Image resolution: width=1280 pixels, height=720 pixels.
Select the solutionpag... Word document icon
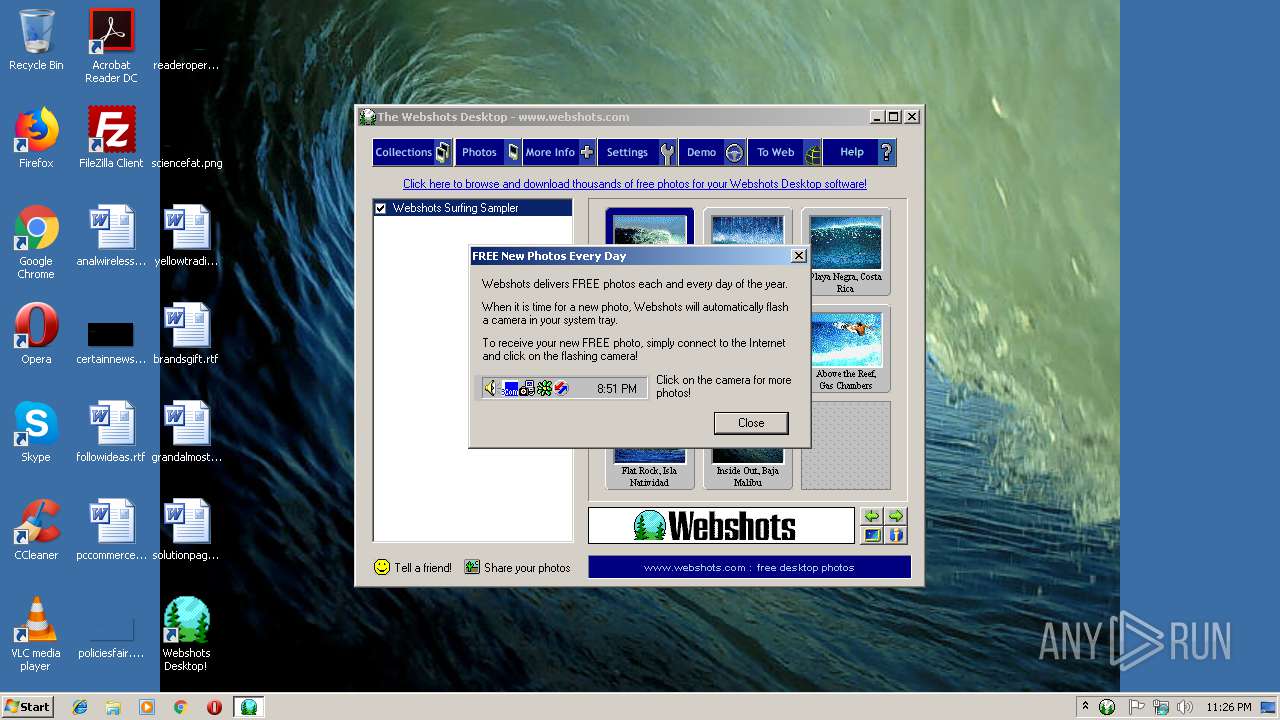click(187, 530)
